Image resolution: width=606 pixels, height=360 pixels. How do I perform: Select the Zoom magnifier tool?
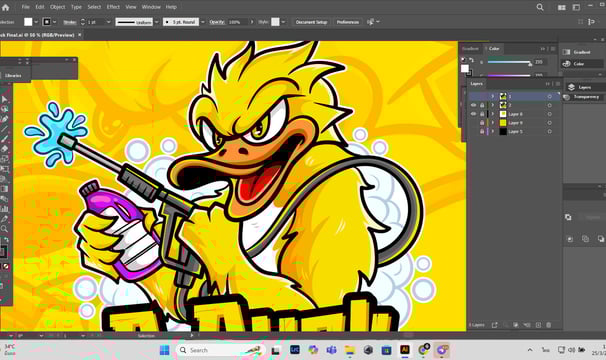(4, 229)
